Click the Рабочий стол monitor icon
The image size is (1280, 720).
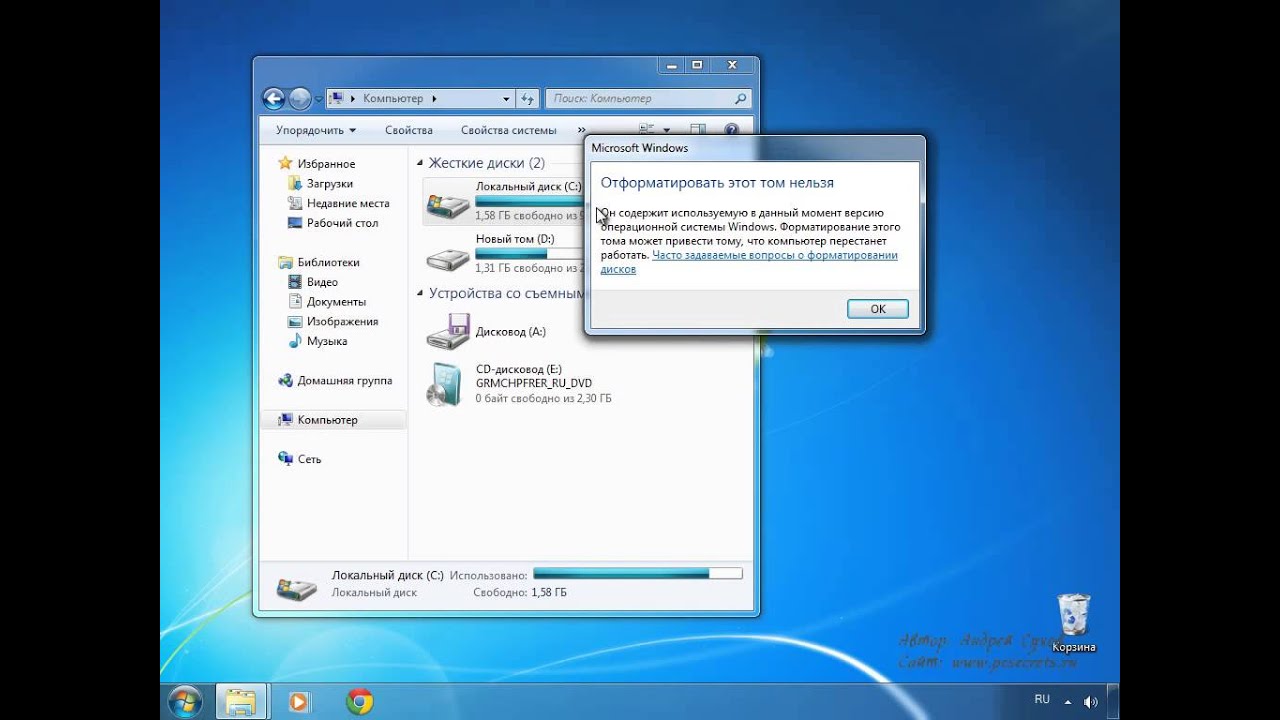pos(295,223)
